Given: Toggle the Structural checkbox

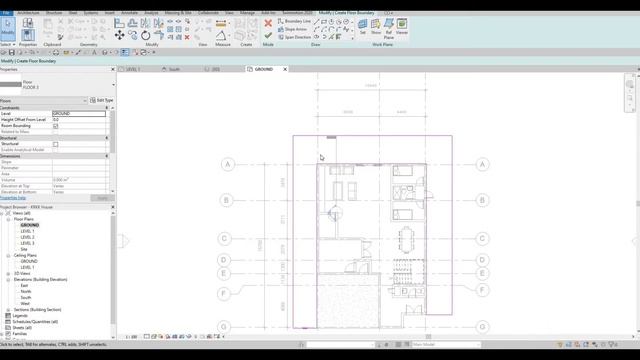Looking at the screenshot, I should click(x=56, y=144).
